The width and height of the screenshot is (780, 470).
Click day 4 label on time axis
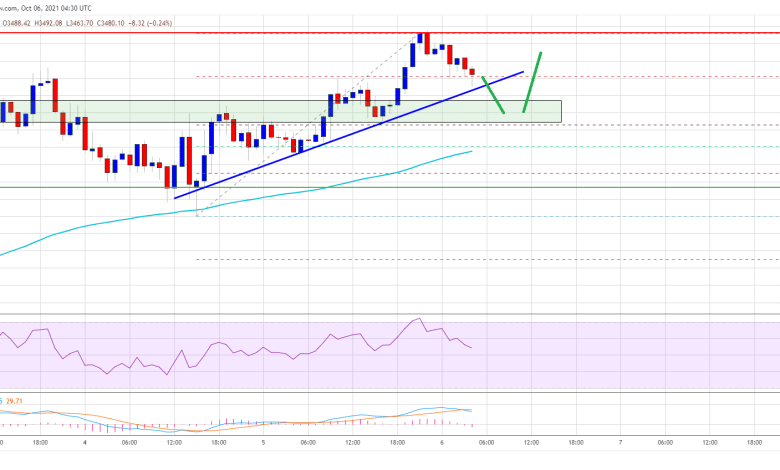tap(85, 441)
